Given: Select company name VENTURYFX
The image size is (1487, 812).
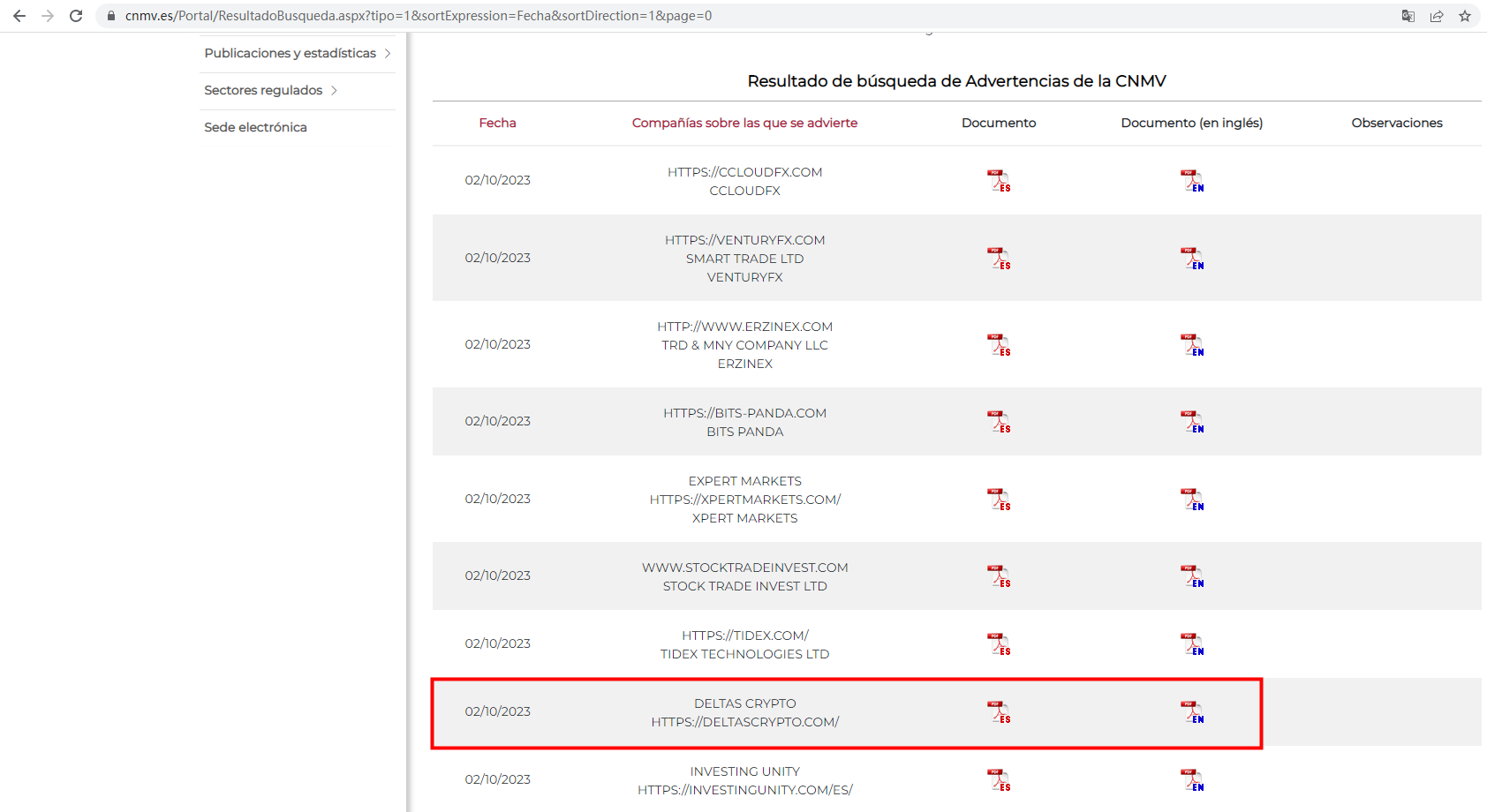Looking at the screenshot, I should 745,277.
